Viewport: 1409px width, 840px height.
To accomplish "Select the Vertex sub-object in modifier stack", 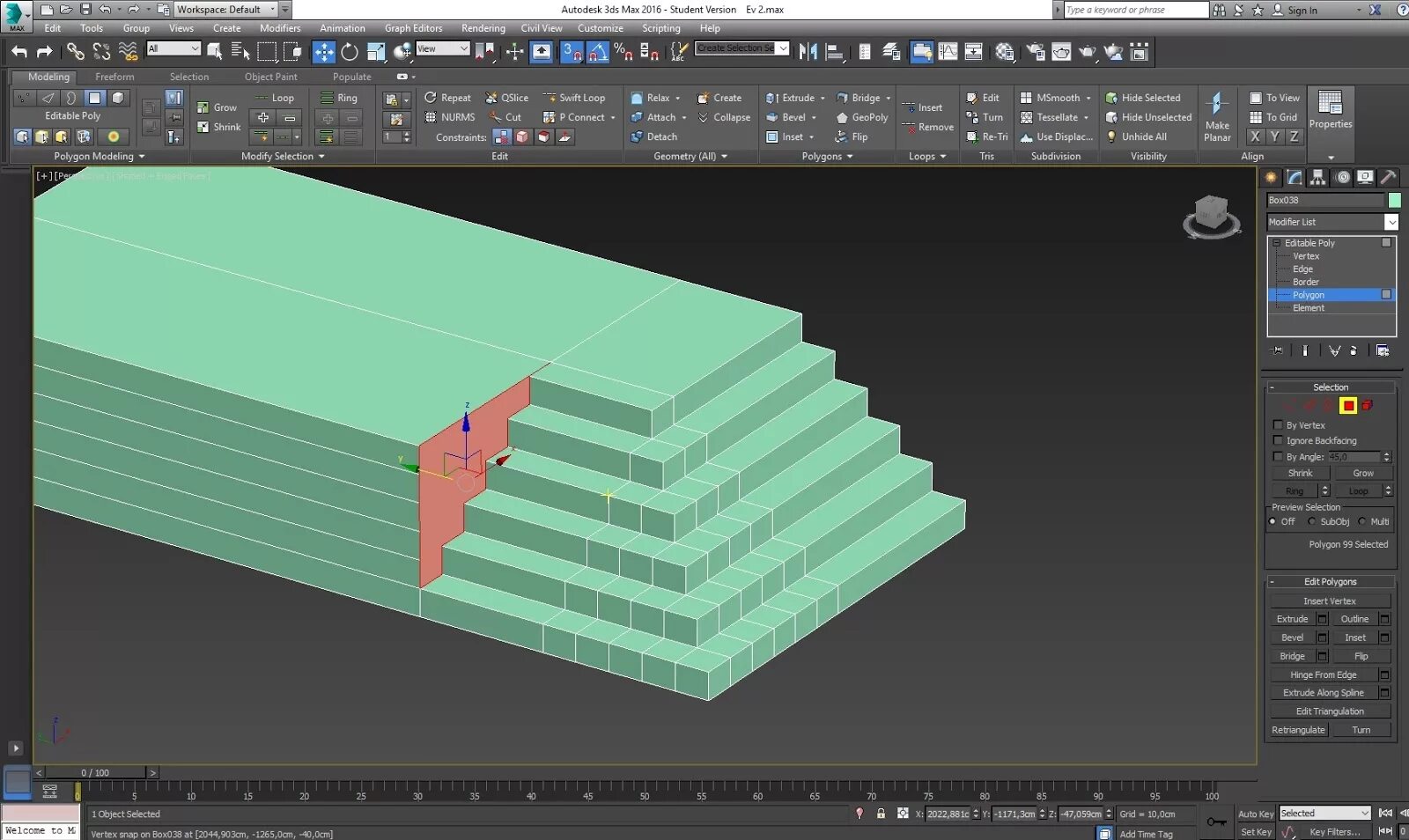I will pyautogui.click(x=1306, y=256).
